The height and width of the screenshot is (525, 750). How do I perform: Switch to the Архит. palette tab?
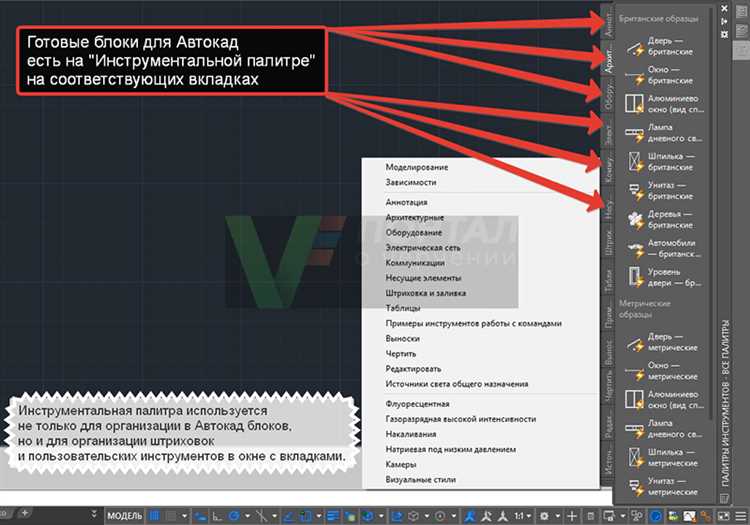coord(608,60)
